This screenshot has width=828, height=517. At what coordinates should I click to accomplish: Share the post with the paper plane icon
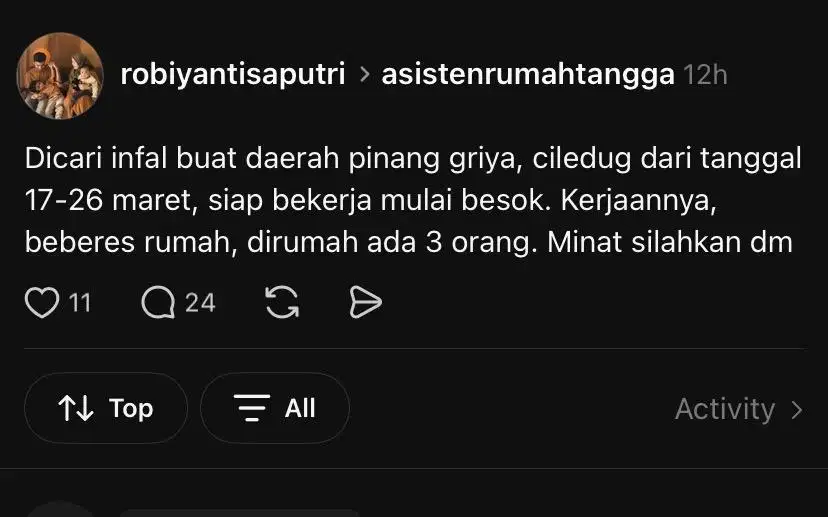pyautogui.click(x=365, y=303)
